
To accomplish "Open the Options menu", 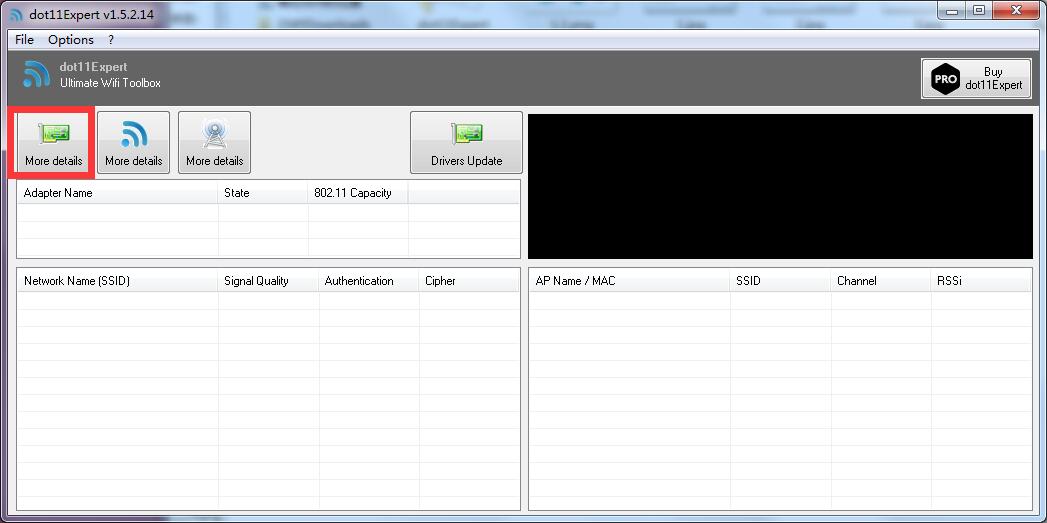I will pyautogui.click(x=71, y=40).
